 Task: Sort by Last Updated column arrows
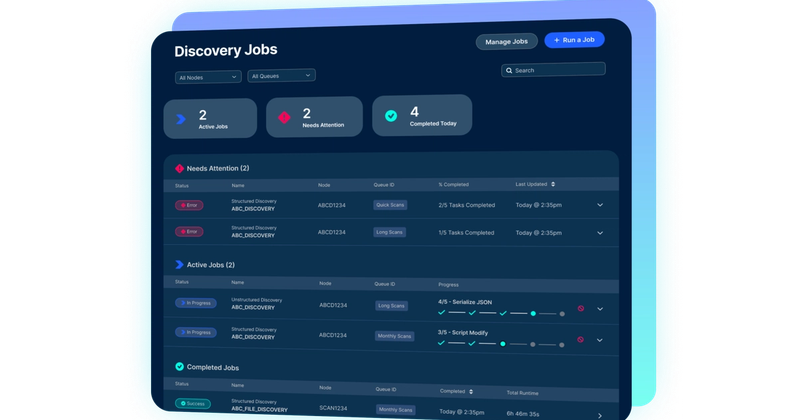(553, 184)
